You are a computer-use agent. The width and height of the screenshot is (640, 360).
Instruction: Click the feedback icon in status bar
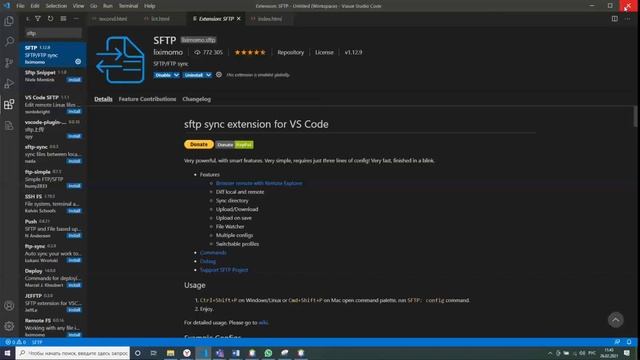pos(617,342)
